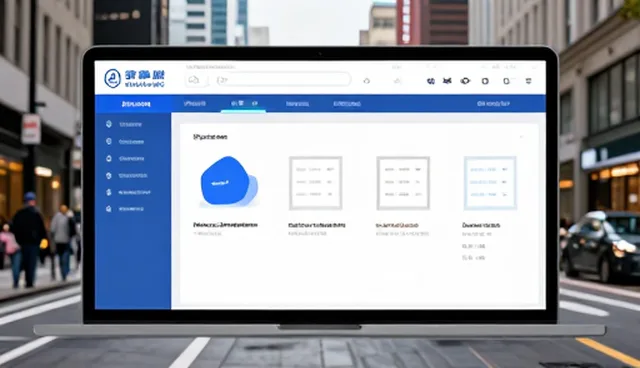The image size is (640, 368).
Task: Click the circular blue logo in header
Action: click(x=112, y=78)
